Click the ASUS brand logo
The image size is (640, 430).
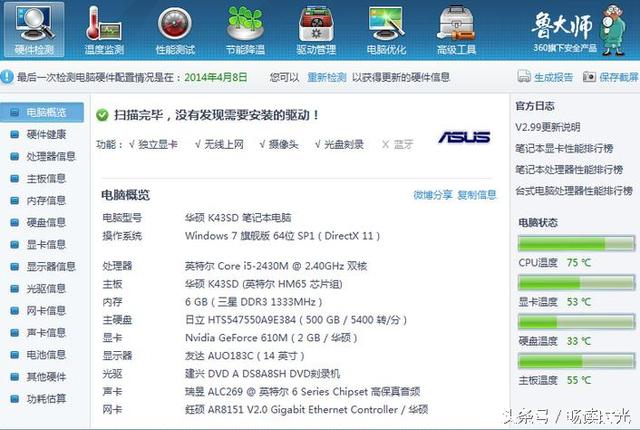click(464, 137)
